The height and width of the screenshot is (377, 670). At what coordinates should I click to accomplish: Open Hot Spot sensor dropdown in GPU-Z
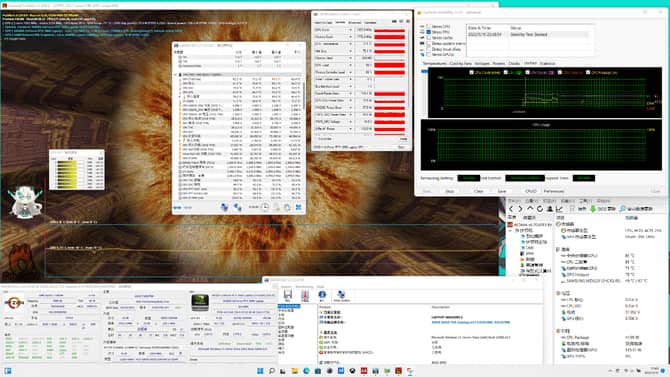(x=350, y=51)
